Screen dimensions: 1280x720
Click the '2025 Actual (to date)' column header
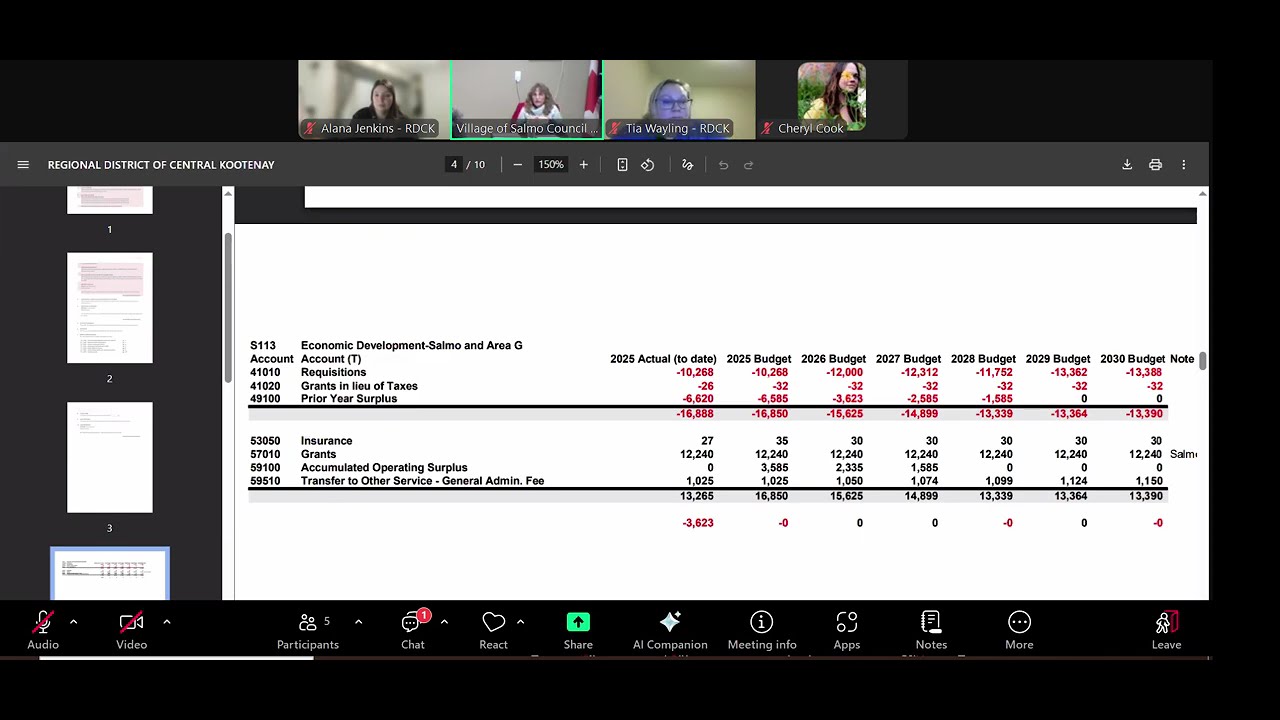pyautogui.click(x=663, y=359)
